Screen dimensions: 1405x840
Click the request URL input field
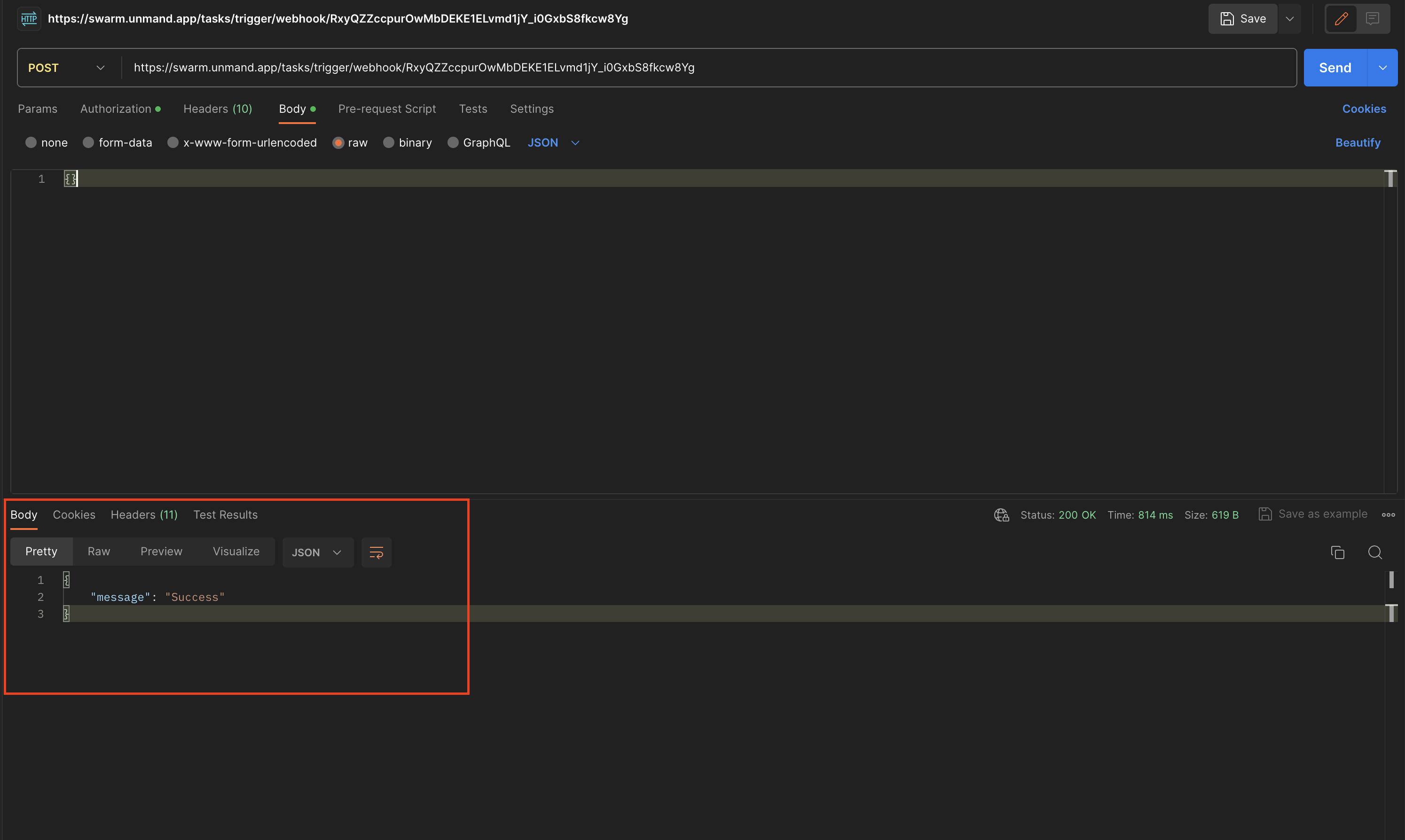708,67
